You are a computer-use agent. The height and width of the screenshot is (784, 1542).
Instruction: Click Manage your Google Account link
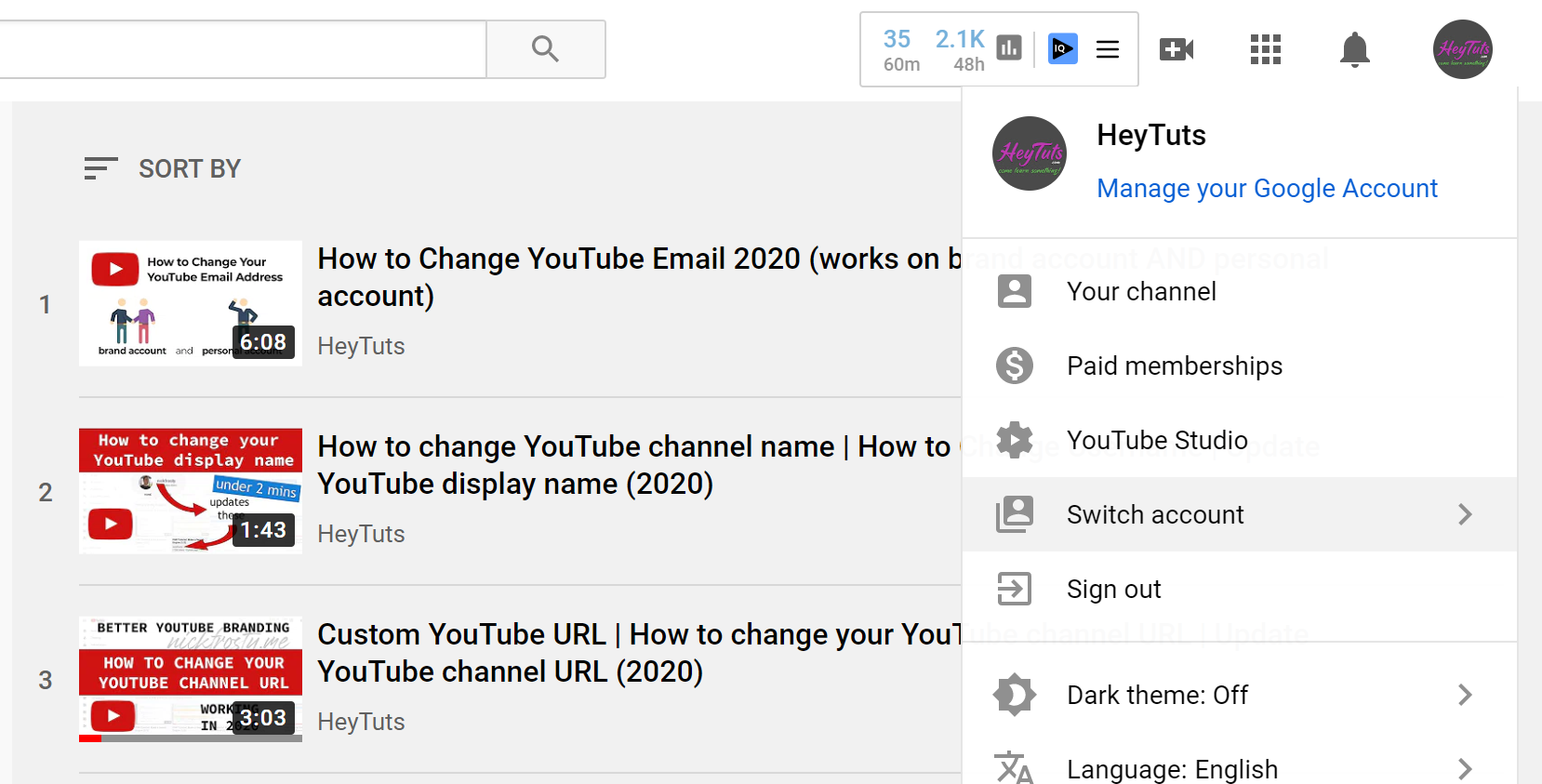click(1267, 189)
